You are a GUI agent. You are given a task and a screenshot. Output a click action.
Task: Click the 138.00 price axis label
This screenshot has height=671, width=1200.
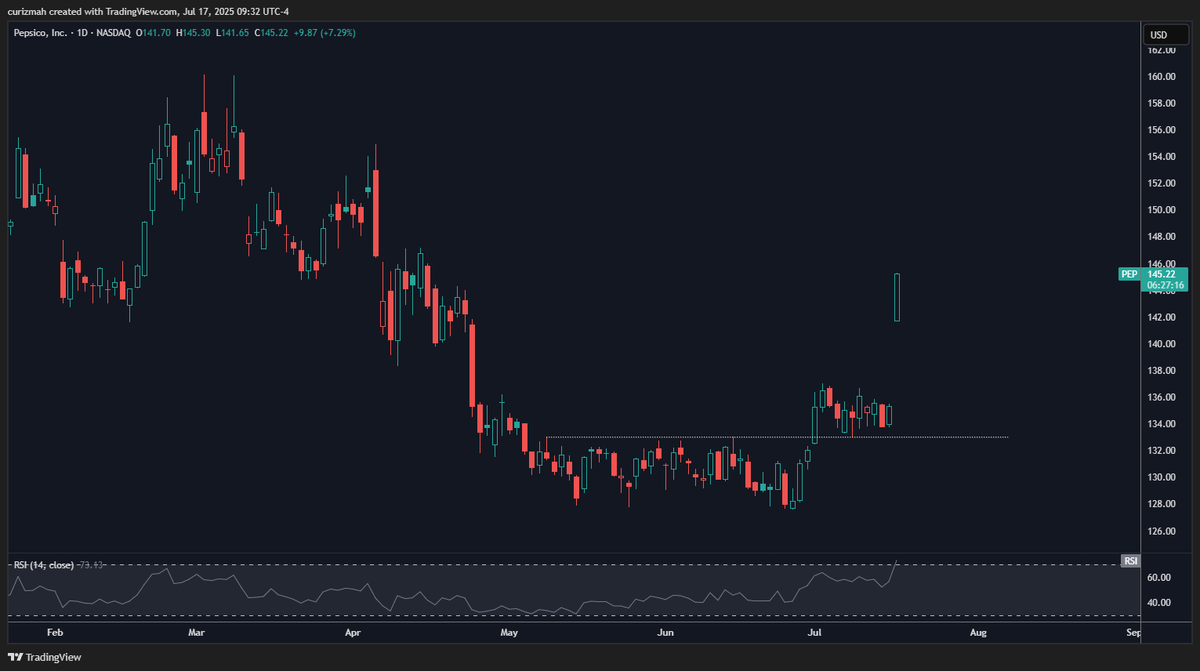point(1161,370)
